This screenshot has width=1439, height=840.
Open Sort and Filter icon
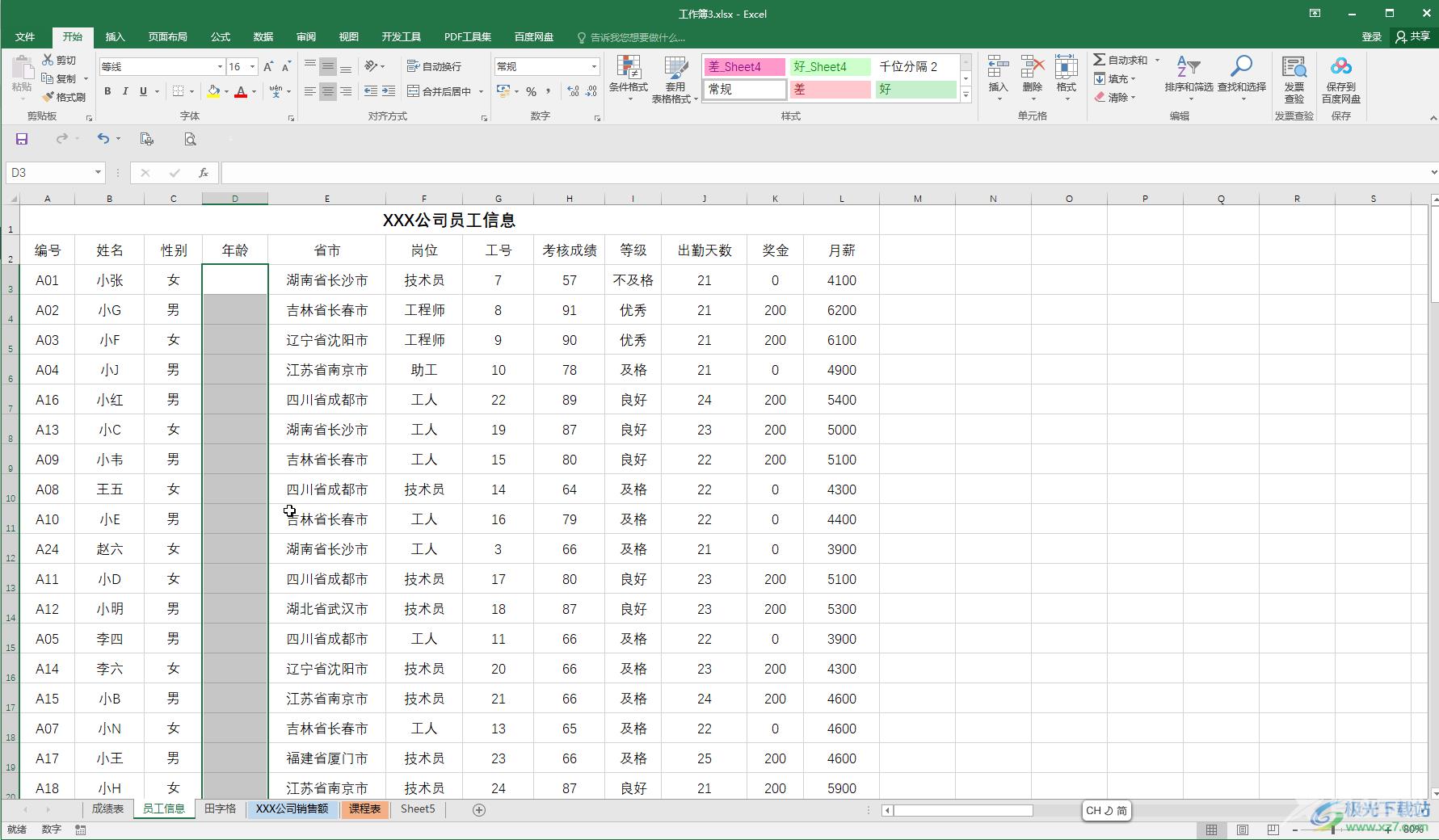[1189, 67]
